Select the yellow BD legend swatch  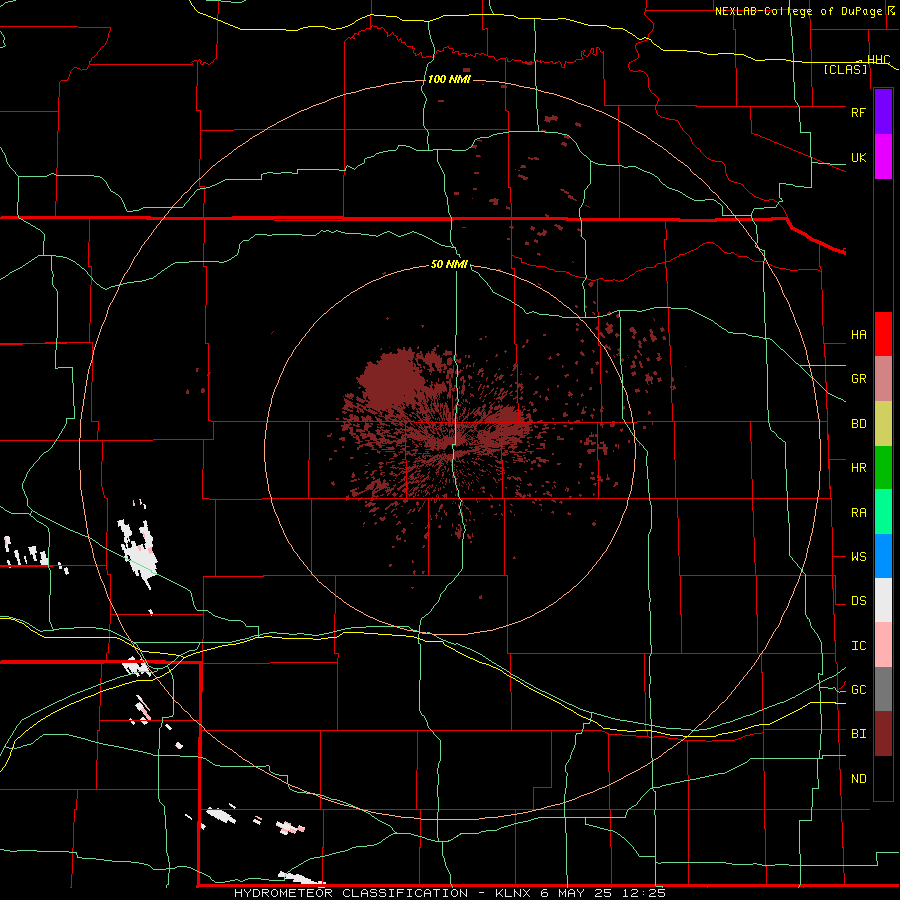(x=883, y=424)
